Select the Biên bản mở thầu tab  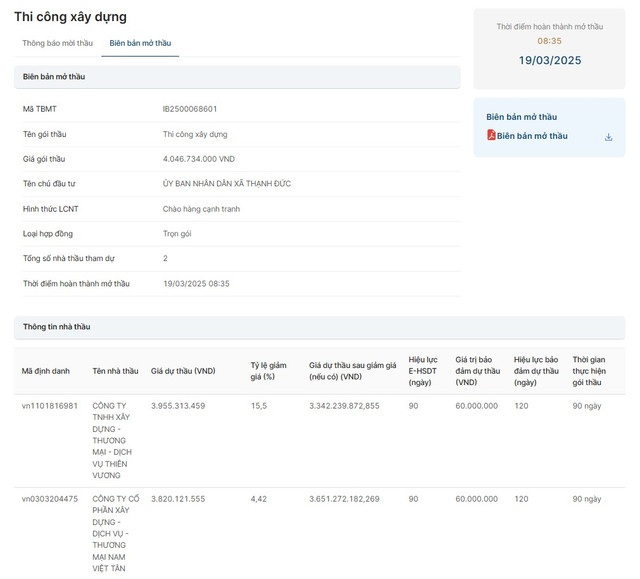140,44
